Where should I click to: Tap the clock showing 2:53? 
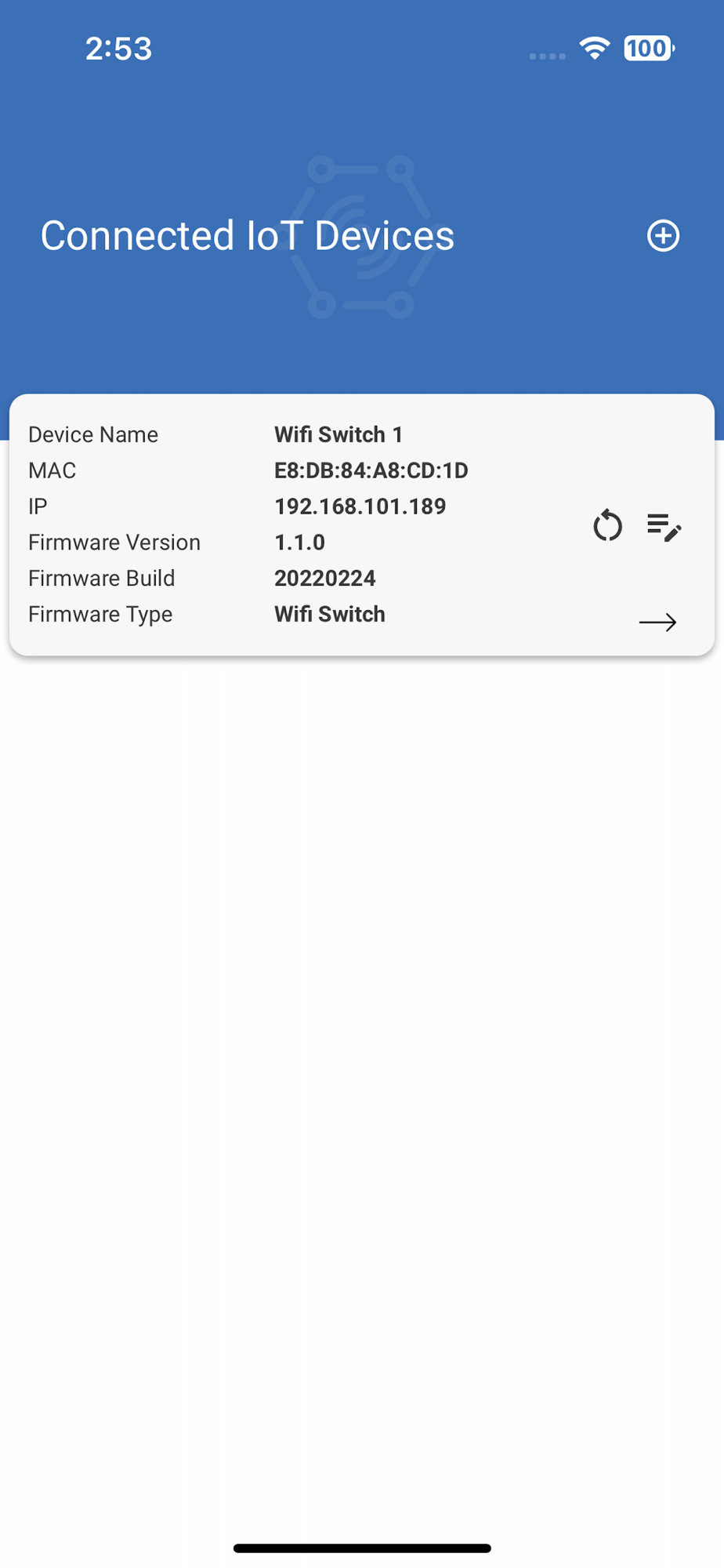(118, 49)
